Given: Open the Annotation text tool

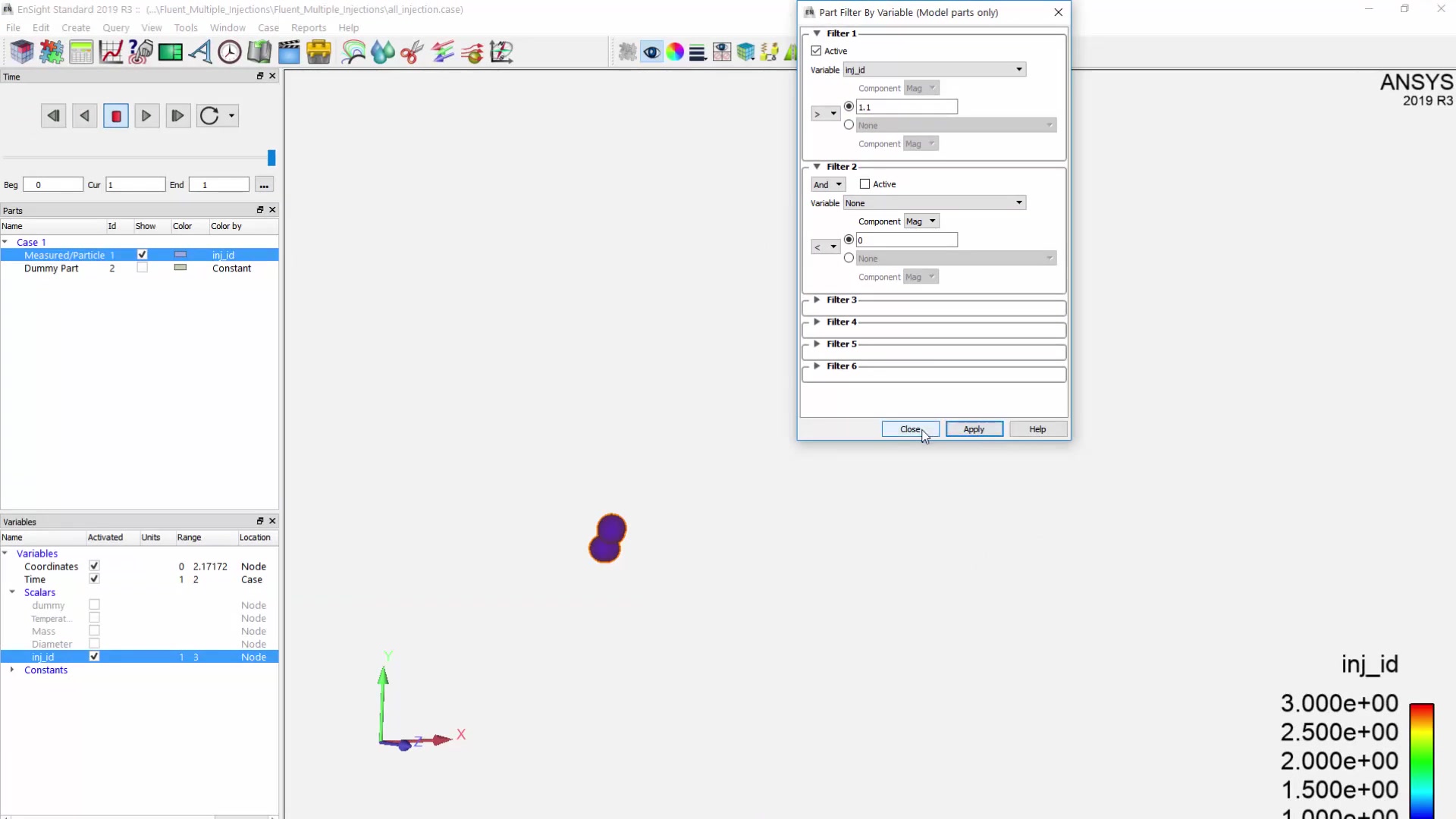Looking at the screenshot, I should (x=200, y=51).
